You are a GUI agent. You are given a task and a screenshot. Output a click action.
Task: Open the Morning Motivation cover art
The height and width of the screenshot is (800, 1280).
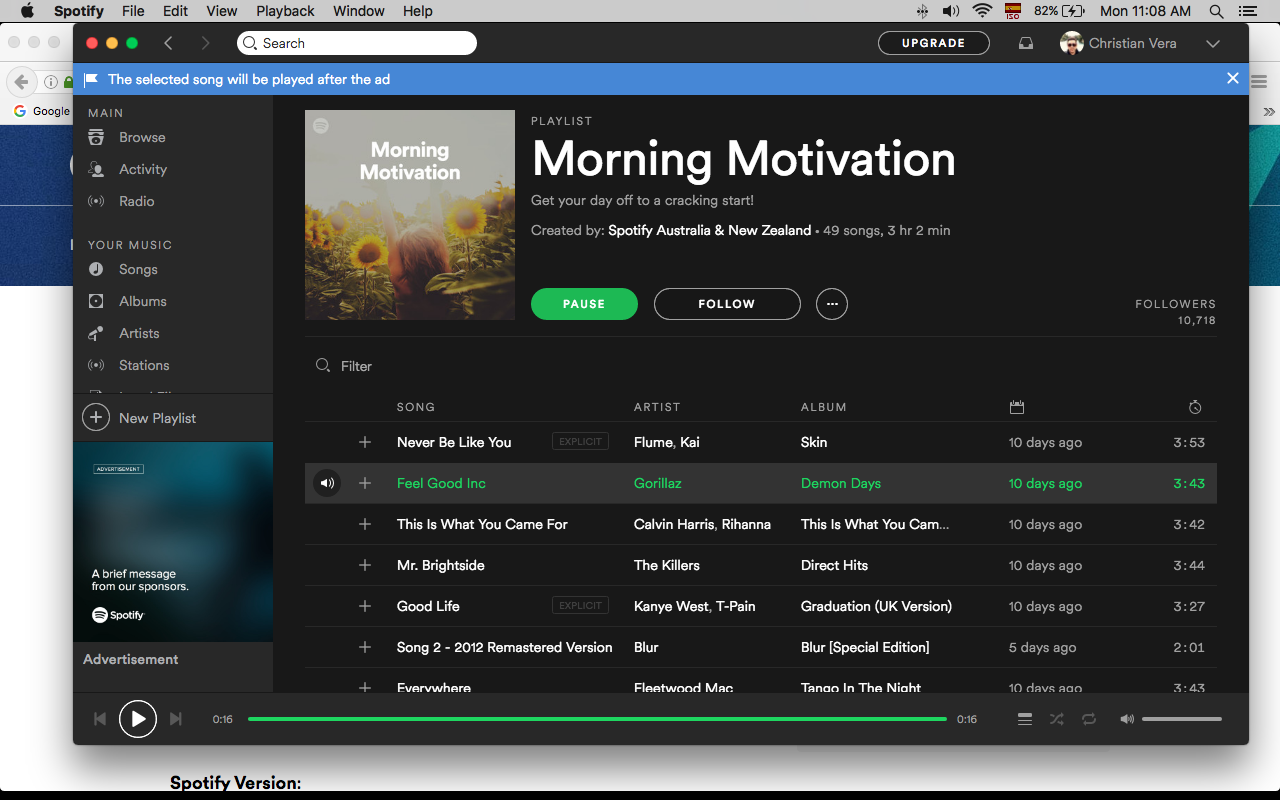pos(410,215)
